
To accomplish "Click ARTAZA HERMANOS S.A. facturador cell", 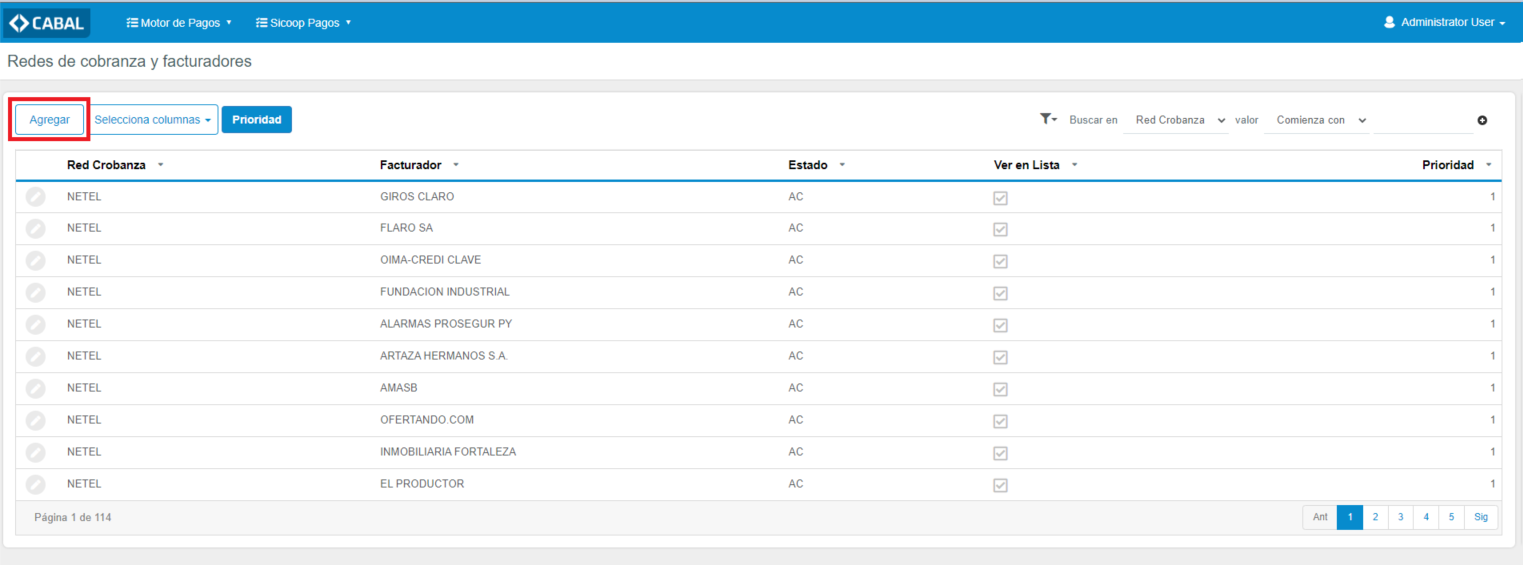I will [x=444, y=356].
